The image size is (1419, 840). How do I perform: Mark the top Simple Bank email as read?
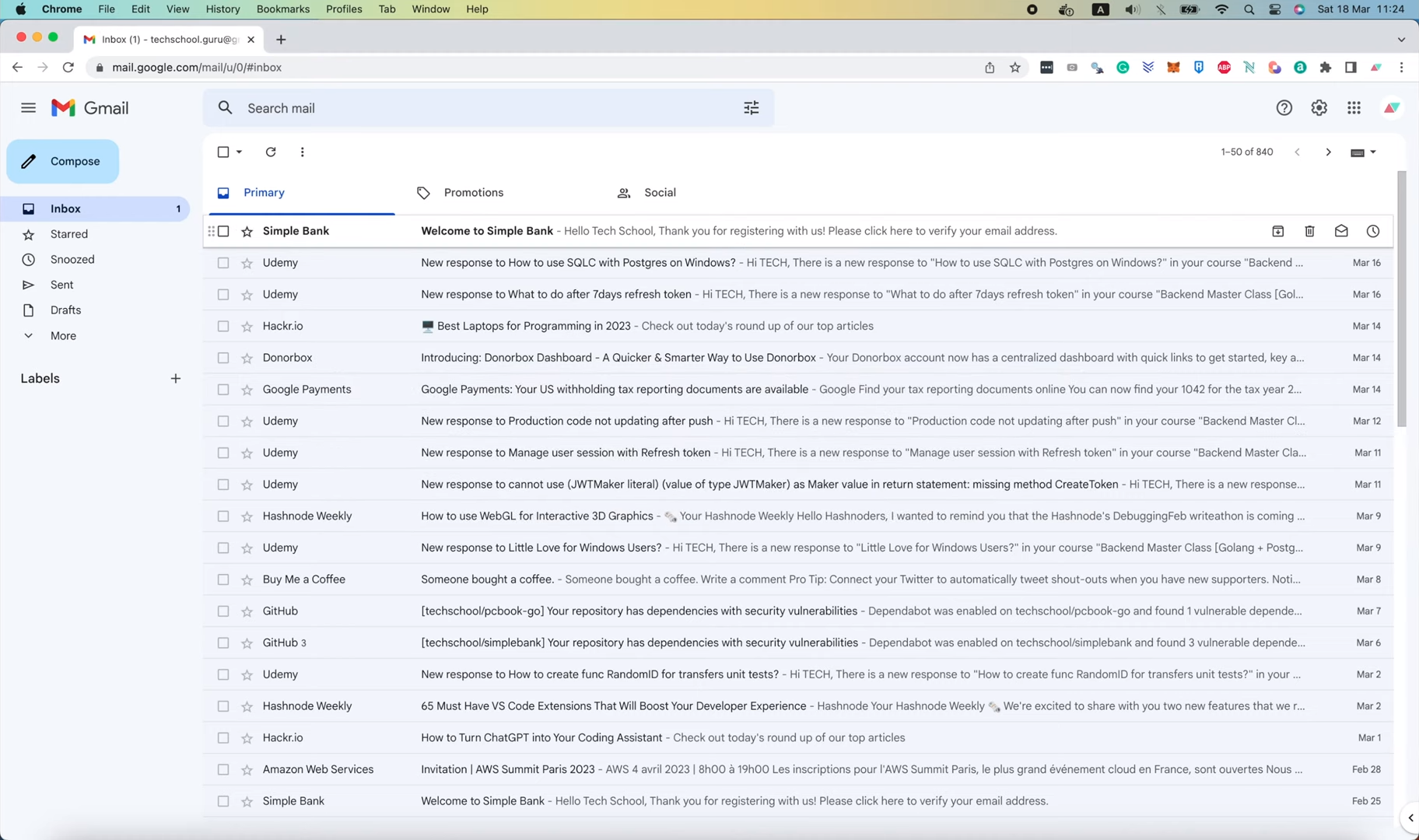pyautogui.click(x=1341, y=231)
